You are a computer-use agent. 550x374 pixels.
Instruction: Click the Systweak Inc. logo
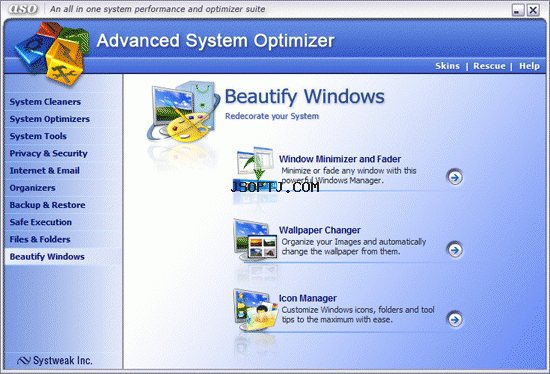(55, 360)
